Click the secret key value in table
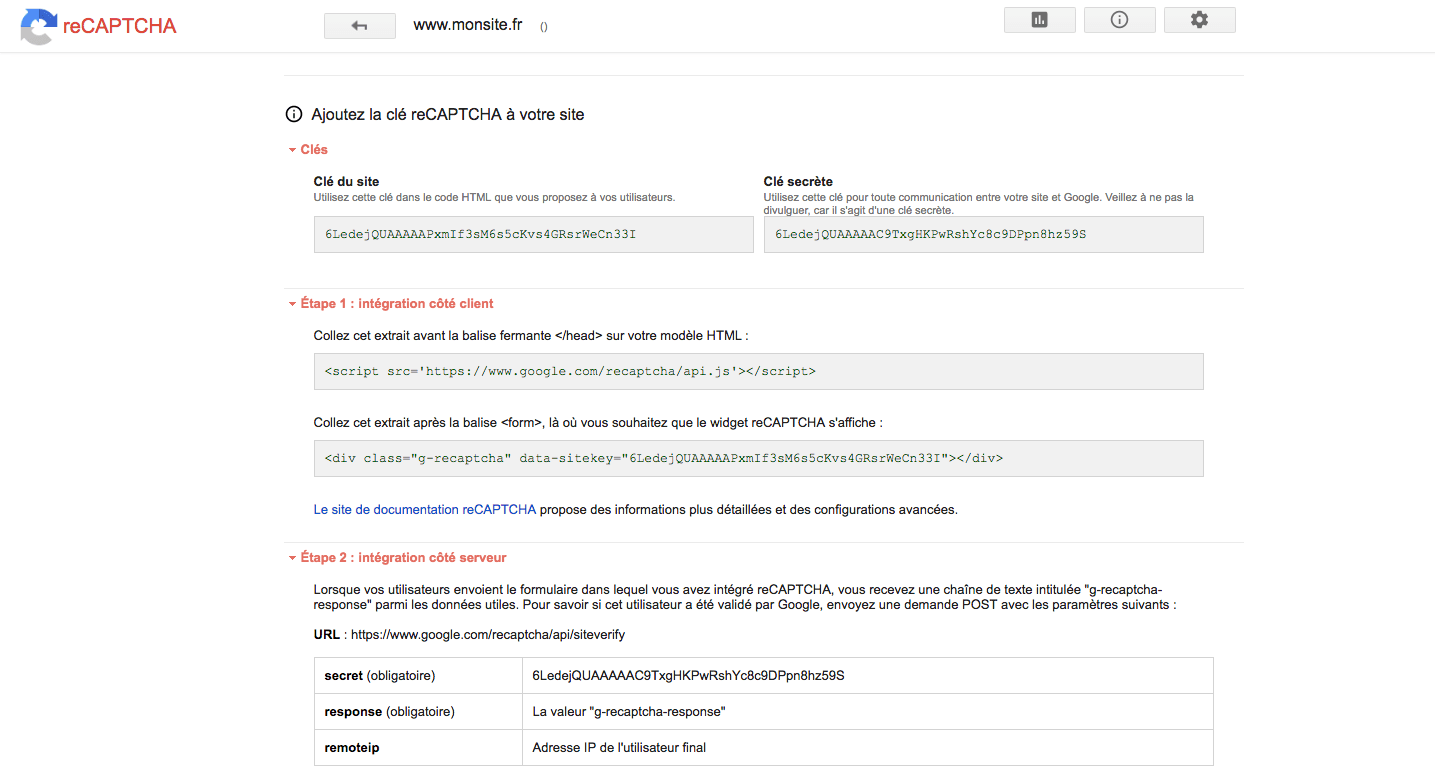Image resolution: width=1435 pixels, height=775 pixels. pyautogui.click(x=688, y=676)
